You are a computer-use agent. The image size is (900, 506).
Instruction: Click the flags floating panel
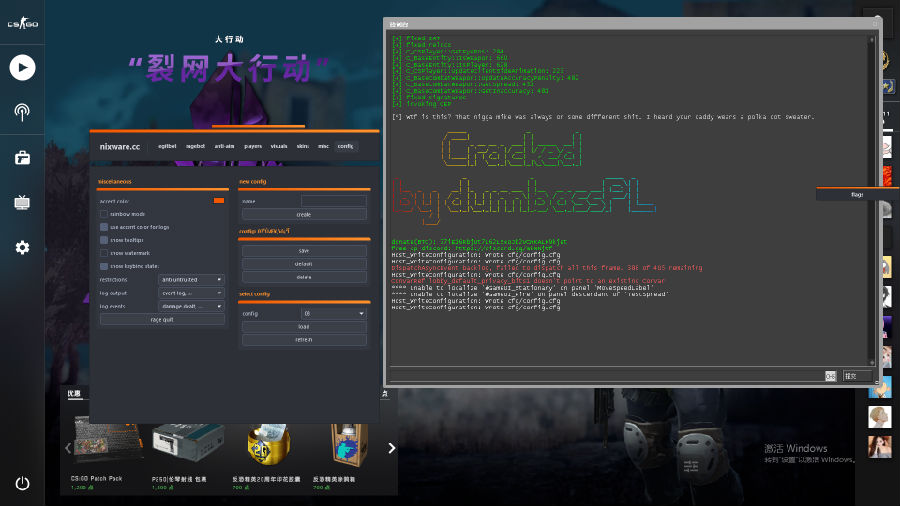coord(858,194)
